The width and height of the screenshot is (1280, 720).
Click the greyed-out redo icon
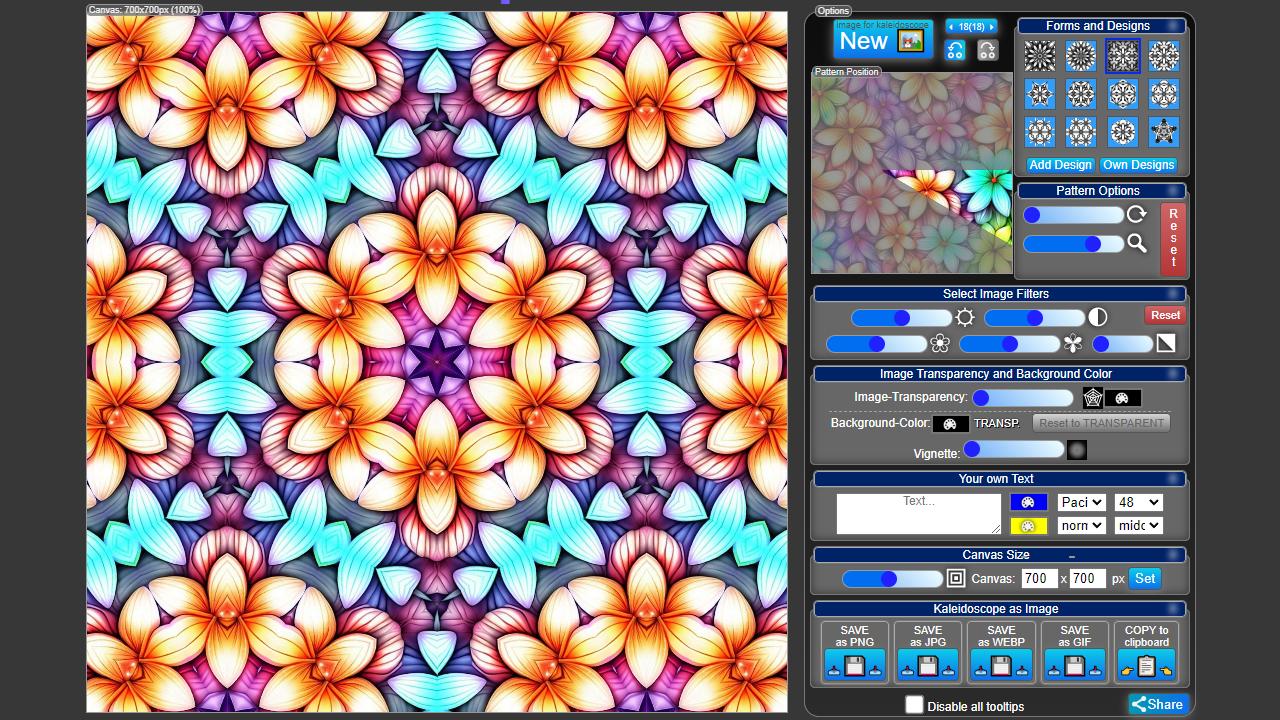coord(987,51)
